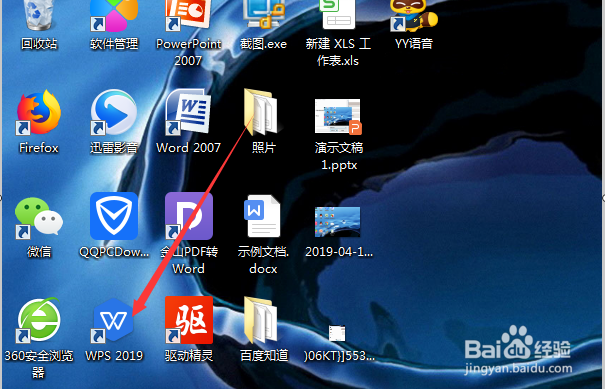The height and width of the screenshot is (389, 605).
Task: Open PowerPoint 2007 shortcut
Action: 189,15
